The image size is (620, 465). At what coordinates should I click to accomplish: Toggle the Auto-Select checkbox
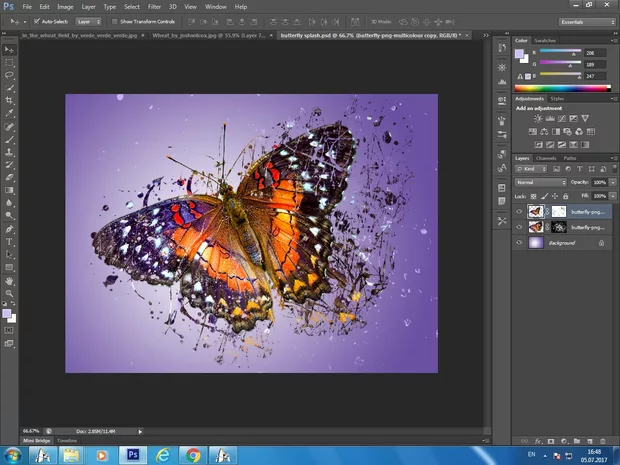[x=38, y=20]
